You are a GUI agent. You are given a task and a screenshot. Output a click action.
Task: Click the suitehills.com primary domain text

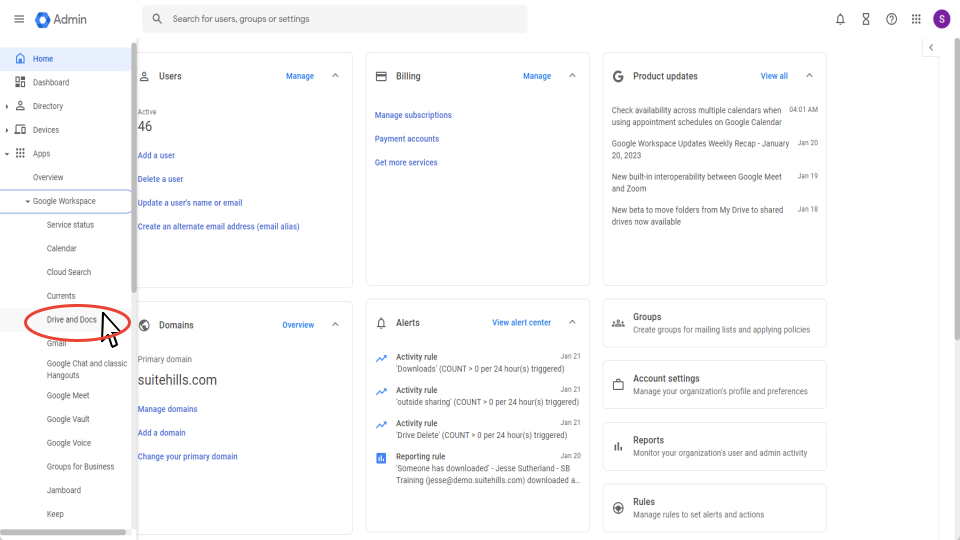coord(178,380)
